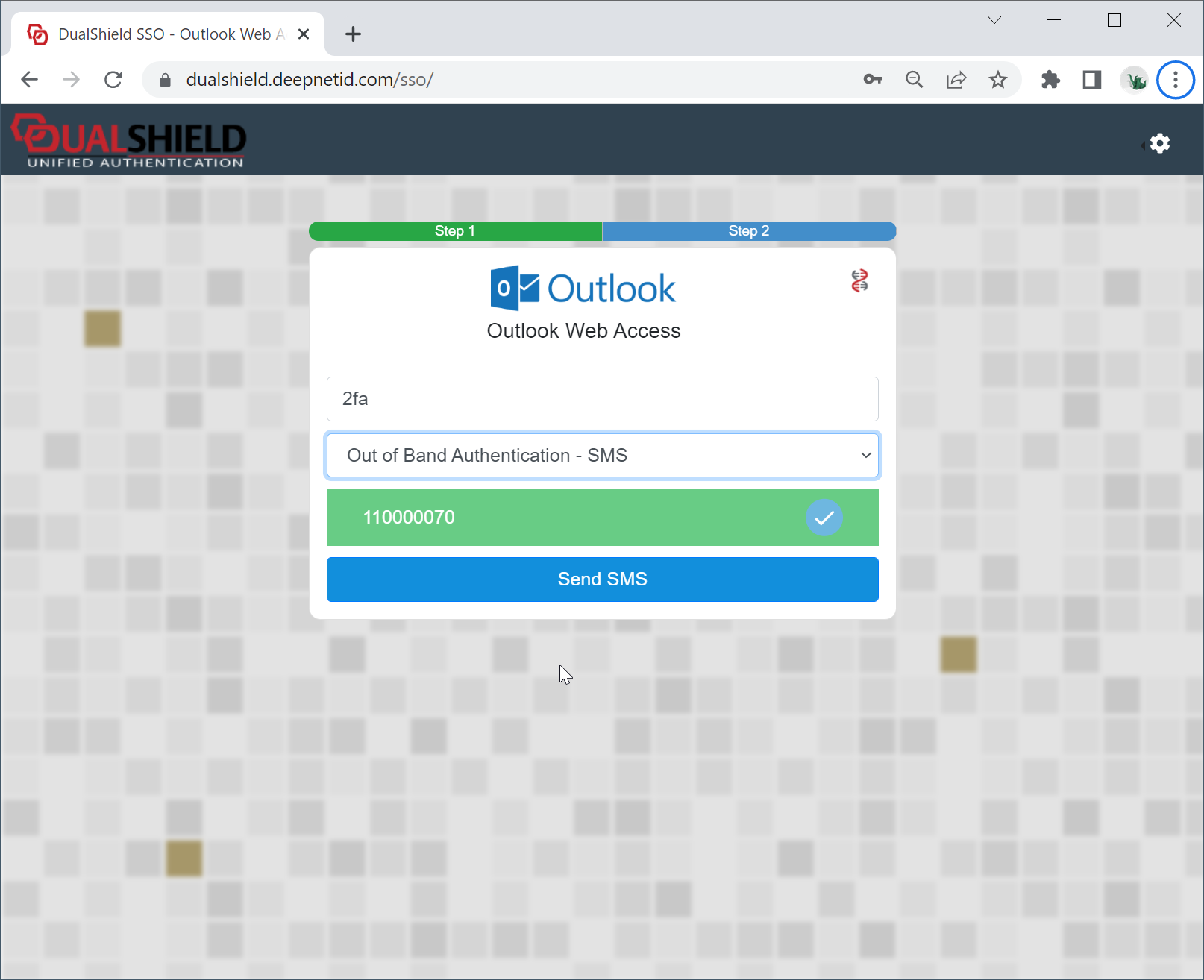Expand the tab search chevron in title bar

click(x=994, y=20)
